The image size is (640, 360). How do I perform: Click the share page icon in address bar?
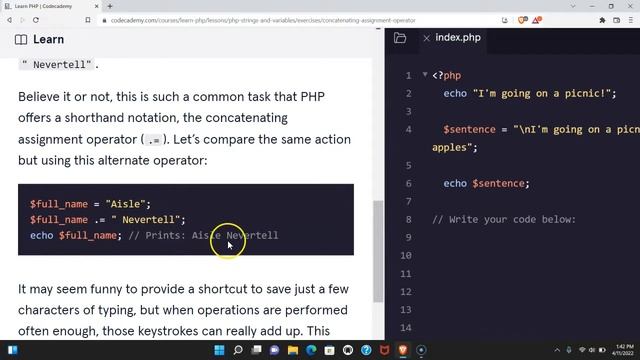pos(505,20)
